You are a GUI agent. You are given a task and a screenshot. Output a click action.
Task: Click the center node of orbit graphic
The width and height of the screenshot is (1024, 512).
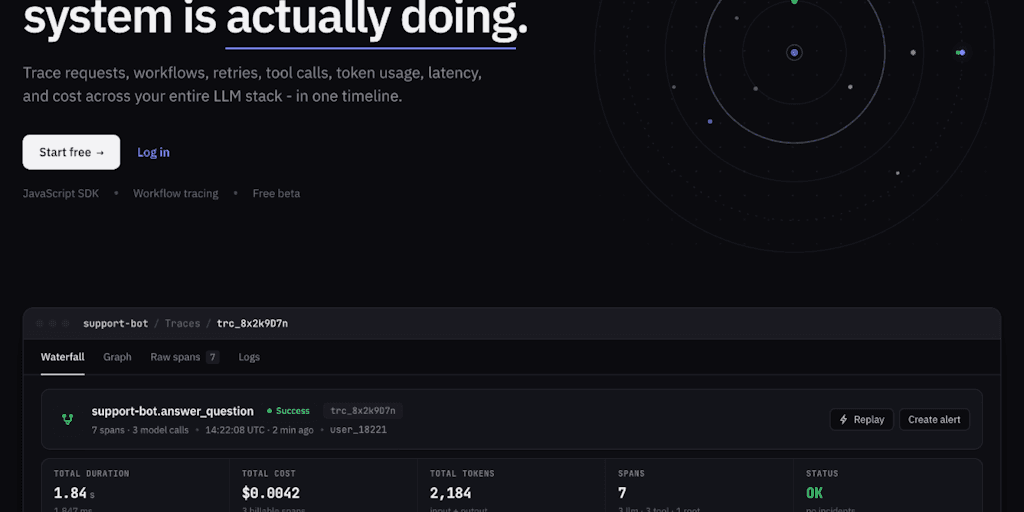(794, 53)
